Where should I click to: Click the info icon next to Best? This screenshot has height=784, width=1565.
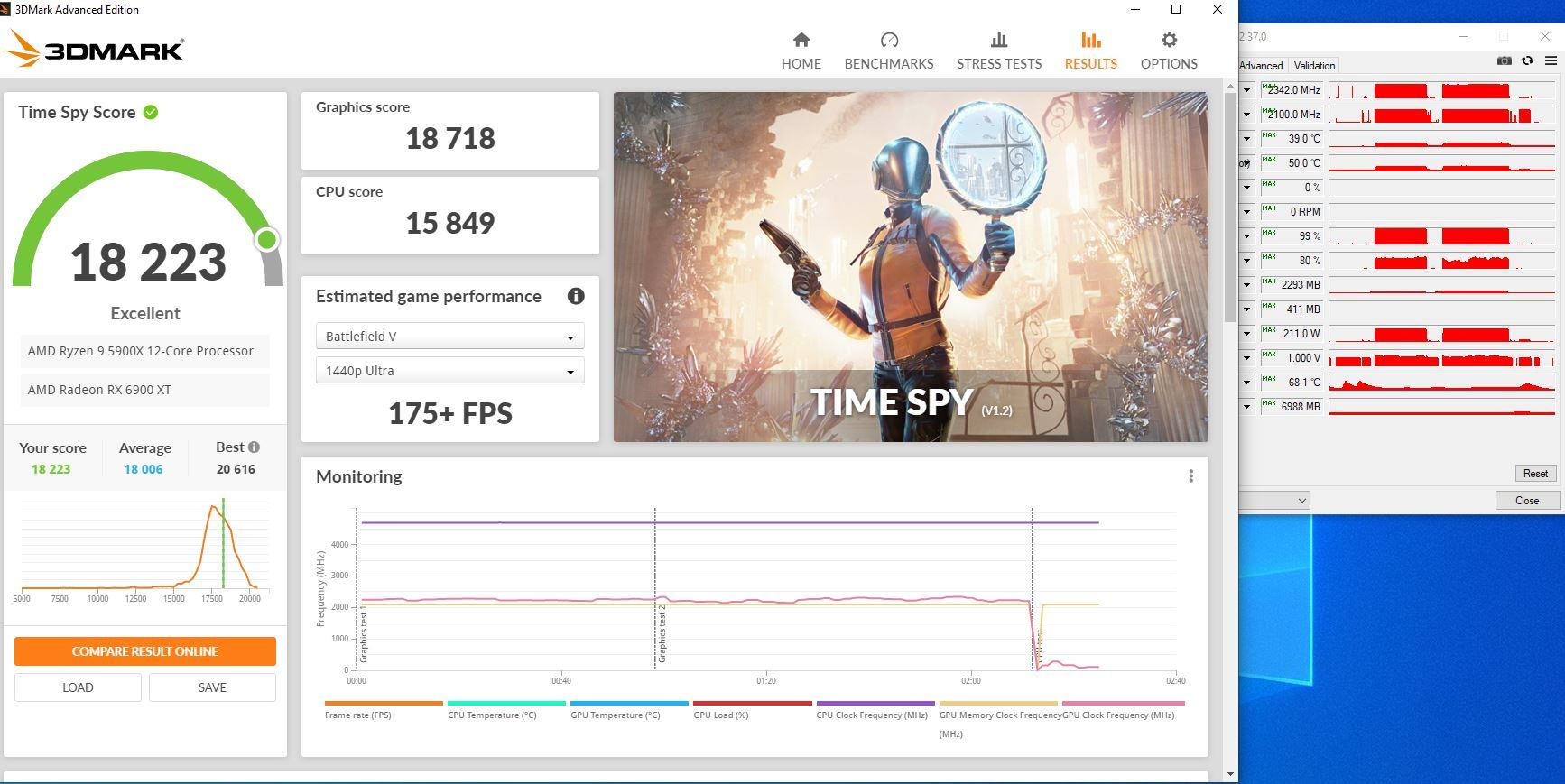click(x=255, y=447)
